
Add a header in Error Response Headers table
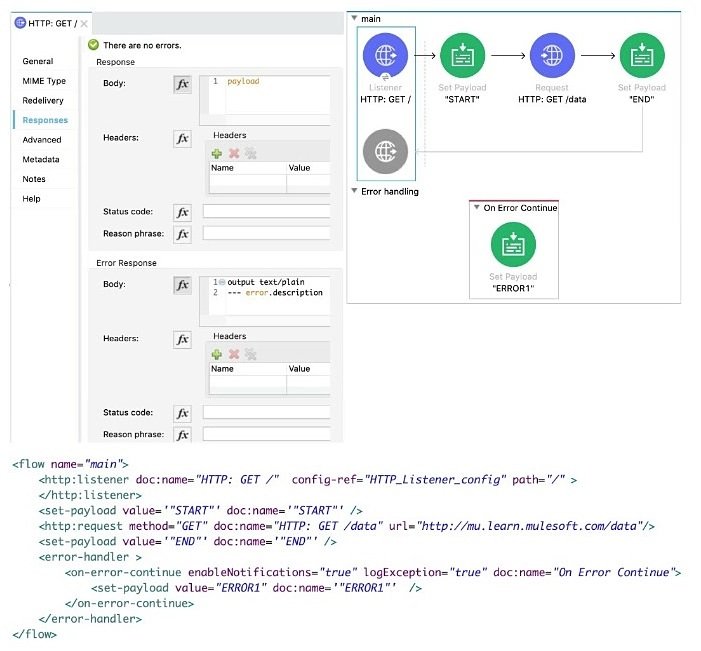point(217,354)
